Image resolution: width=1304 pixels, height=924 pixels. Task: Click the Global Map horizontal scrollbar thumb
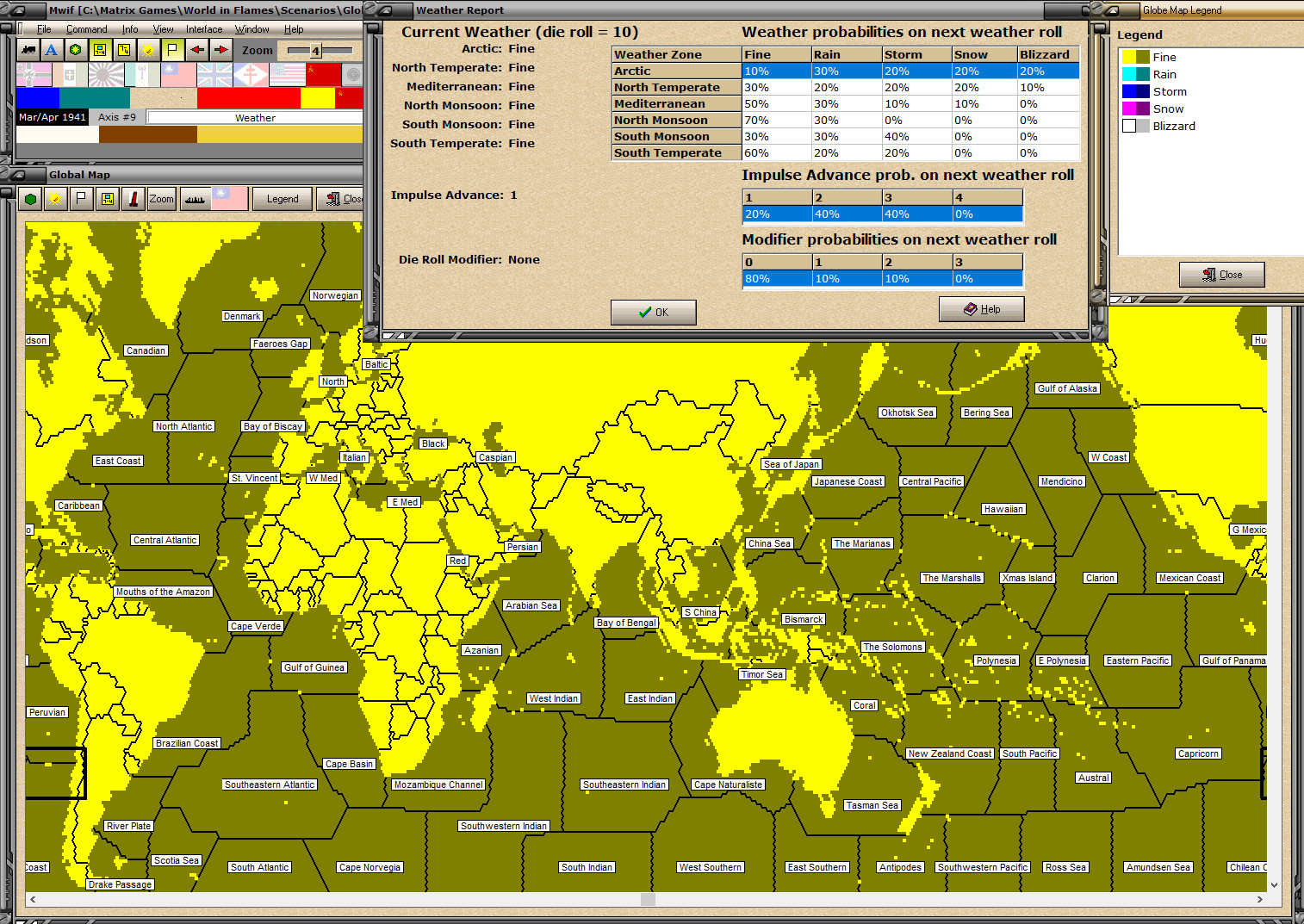pos(648,899)
